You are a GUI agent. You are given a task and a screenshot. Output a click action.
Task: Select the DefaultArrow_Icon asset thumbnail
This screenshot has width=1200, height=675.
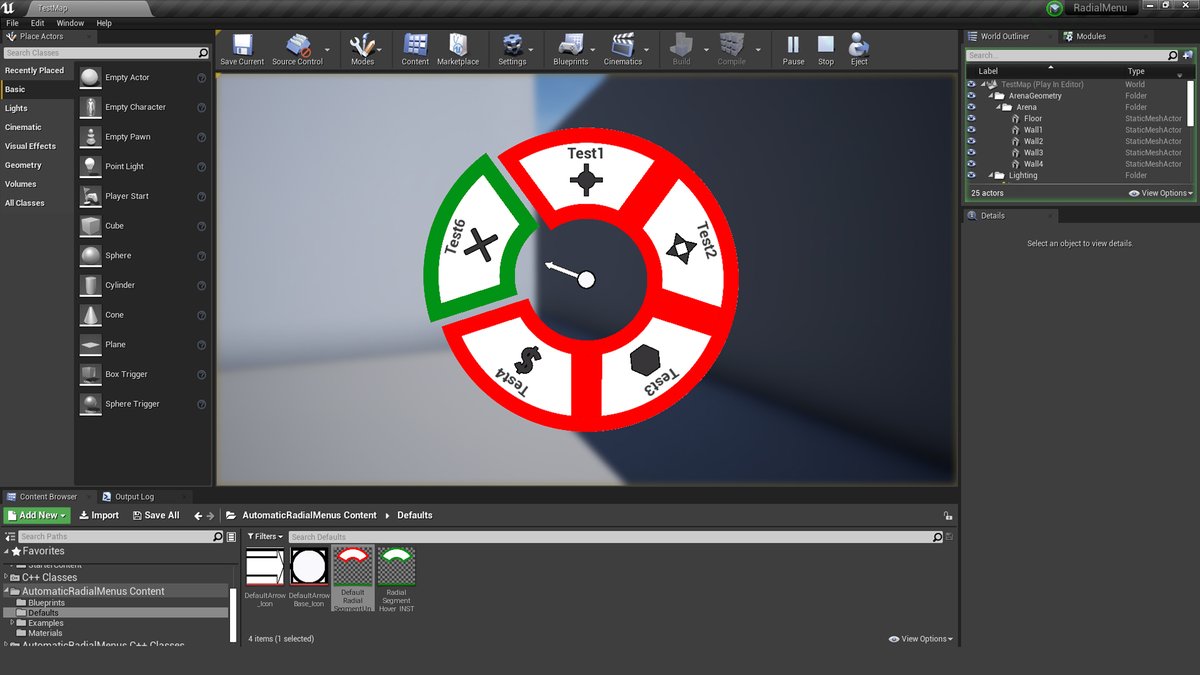coord(264,566)
